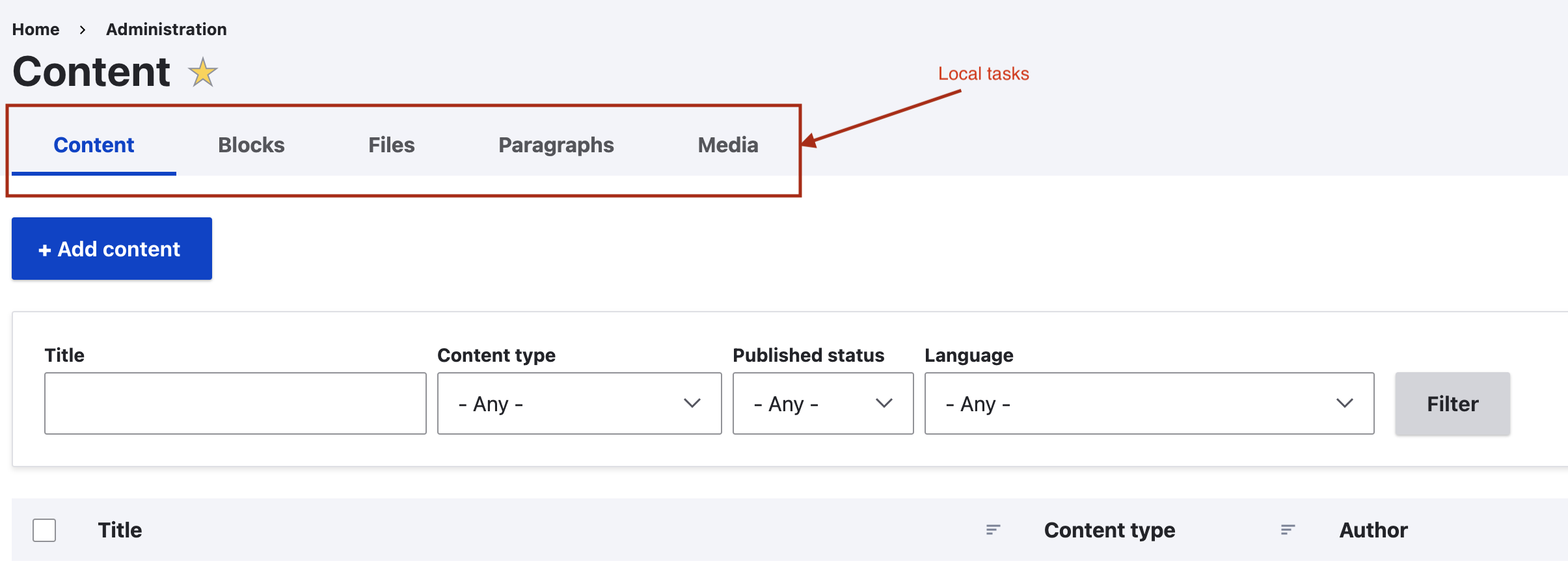This screenshot has width=1568, height=583.
Task: Open the Content type dropdown
Action: pyautogui.click(x=579, y=403)
